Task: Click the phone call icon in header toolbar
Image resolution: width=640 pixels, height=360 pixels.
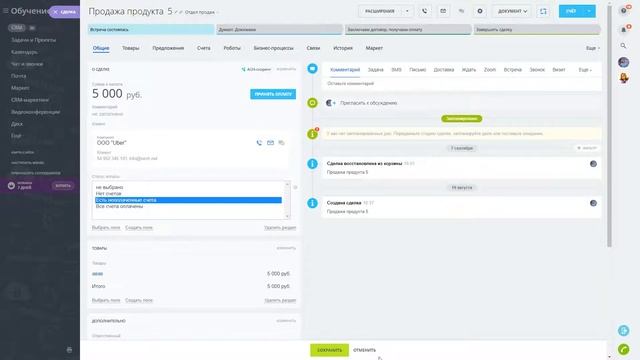Action: tap(424, 11)
